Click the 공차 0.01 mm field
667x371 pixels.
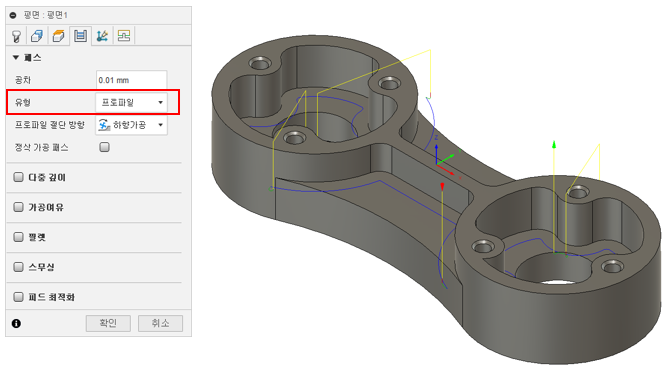(x=131, y=80)
